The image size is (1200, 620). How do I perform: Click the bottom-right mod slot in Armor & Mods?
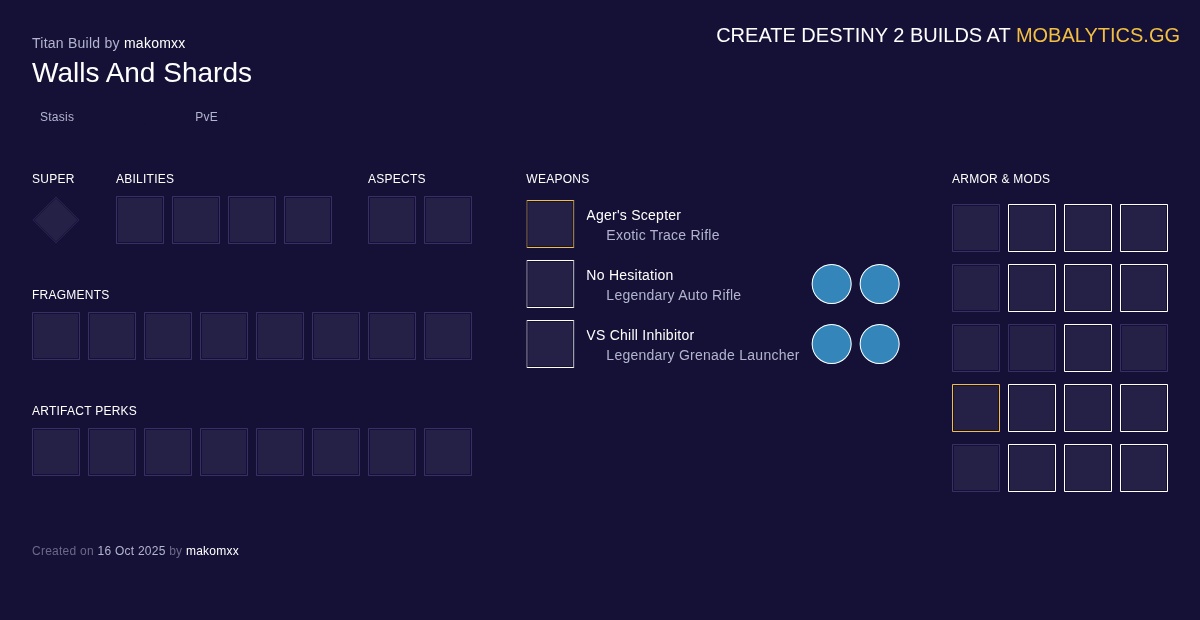point(1144,468)
